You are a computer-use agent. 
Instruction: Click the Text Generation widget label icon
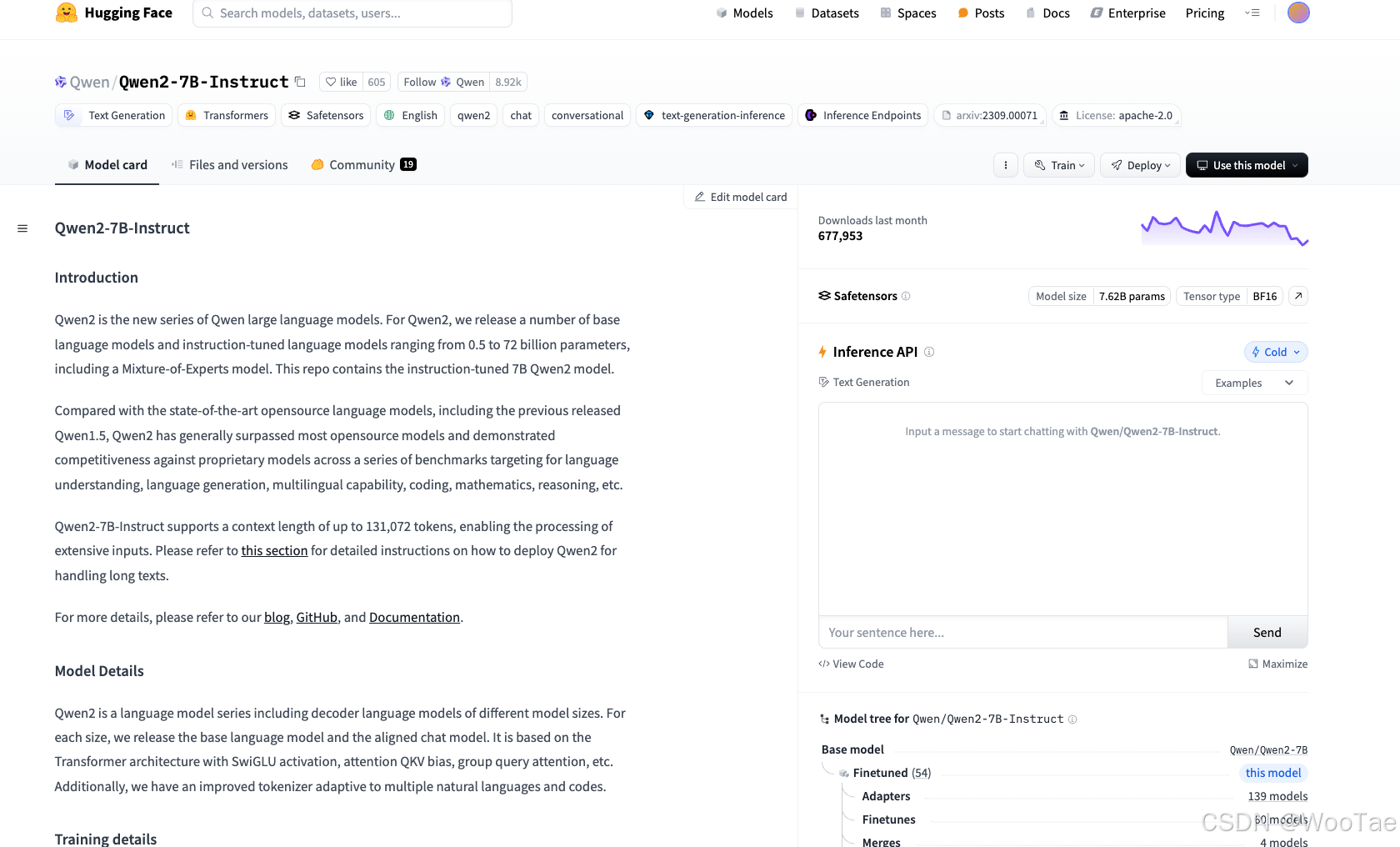(x=824, y=382)
